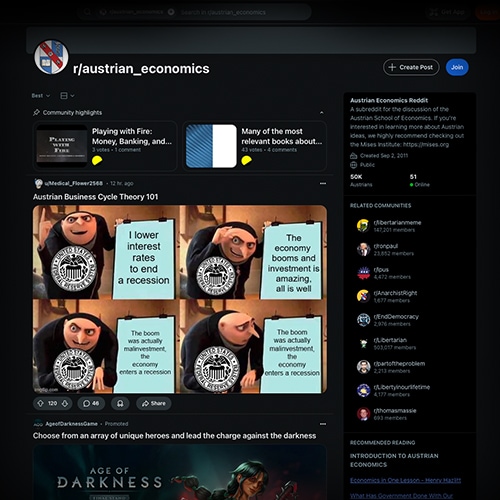Click the r/libertarianmeme community icon
This screenshot has height=500, width=500.
point(363,226)
